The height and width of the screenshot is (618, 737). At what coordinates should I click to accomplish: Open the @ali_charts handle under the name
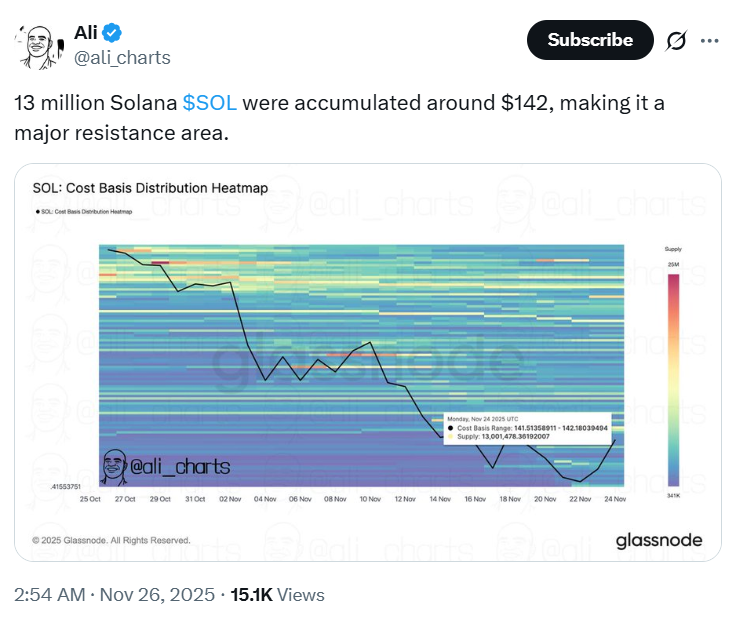[x=122, y=57]
